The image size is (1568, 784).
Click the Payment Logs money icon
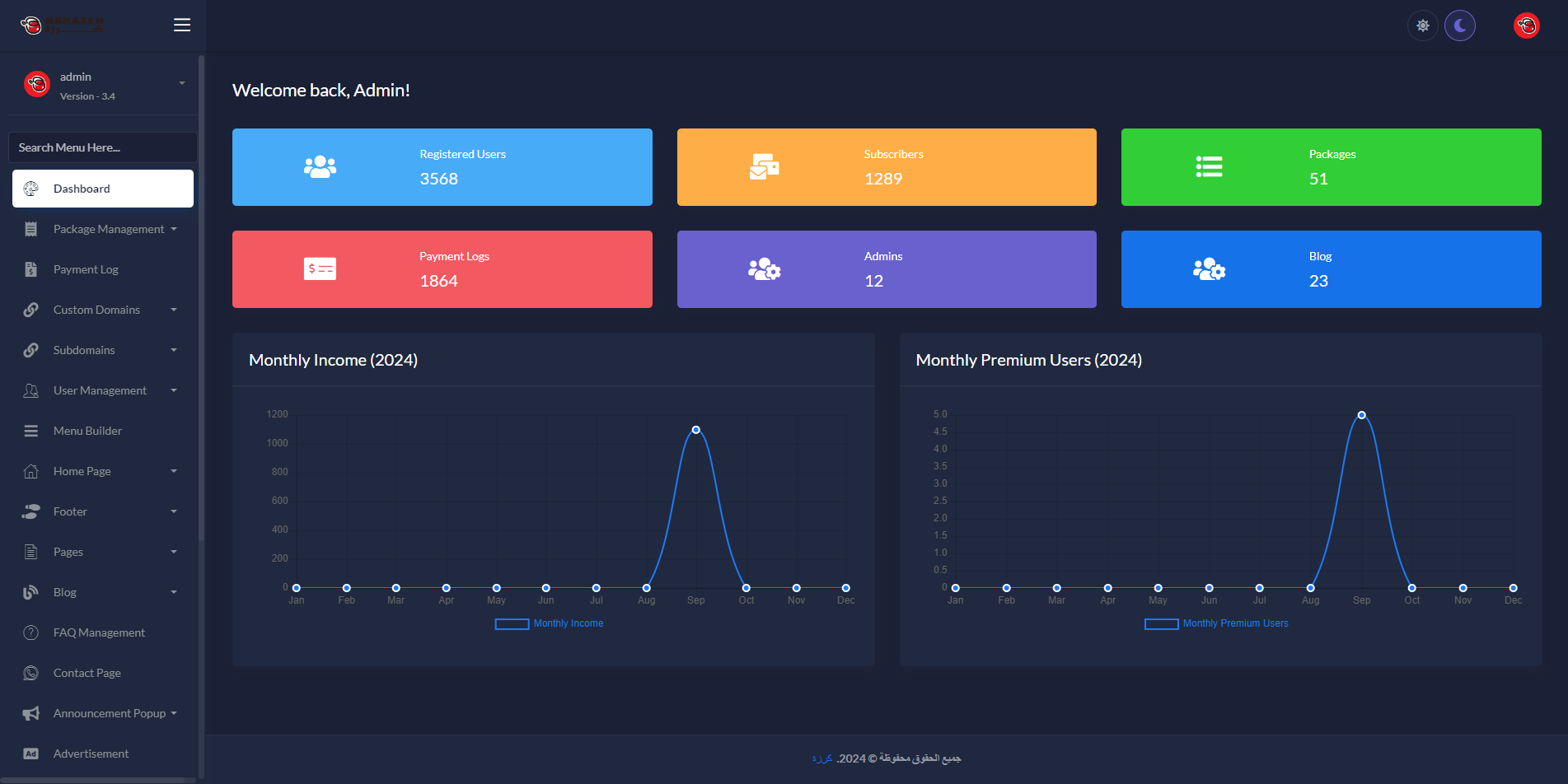[x=320, y=269]
